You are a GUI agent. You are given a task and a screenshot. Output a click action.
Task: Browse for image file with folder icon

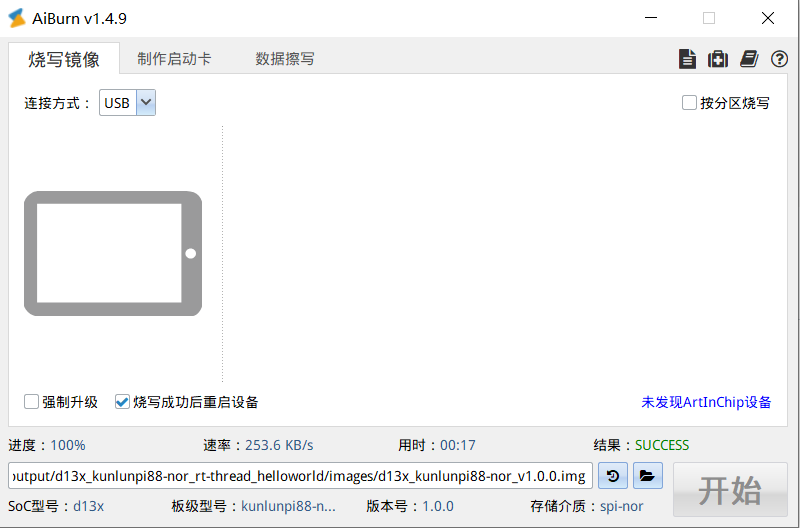647,476
